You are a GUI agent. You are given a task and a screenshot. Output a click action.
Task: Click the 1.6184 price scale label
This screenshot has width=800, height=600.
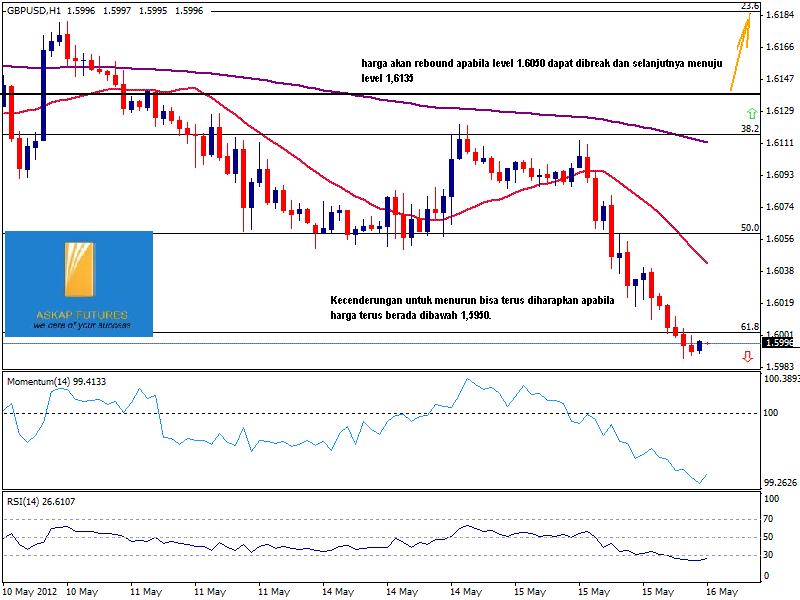(x=780, y=16)
